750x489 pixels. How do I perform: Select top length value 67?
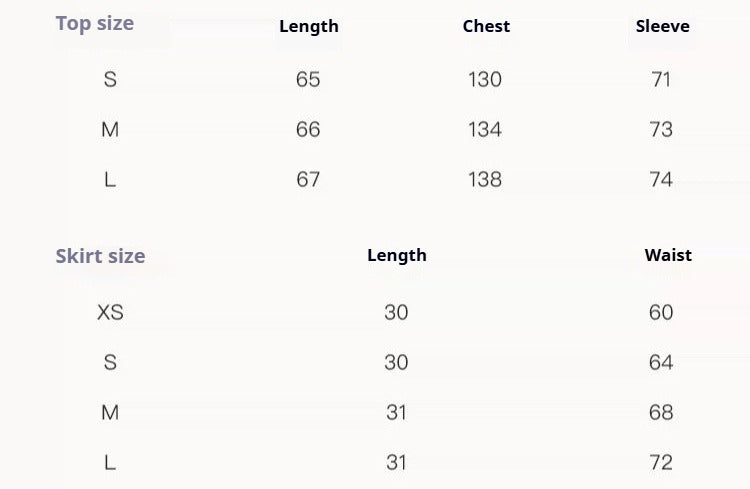pyautogui.click(x=308, y=180)
